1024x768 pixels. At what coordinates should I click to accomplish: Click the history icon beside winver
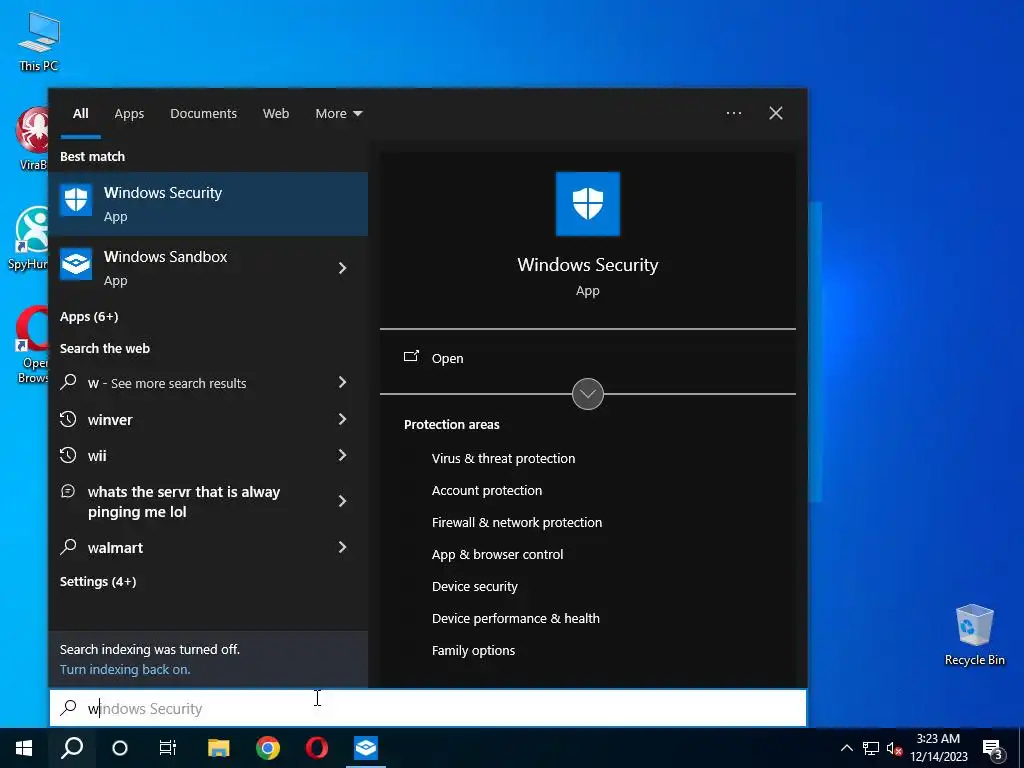click(68, 419)
